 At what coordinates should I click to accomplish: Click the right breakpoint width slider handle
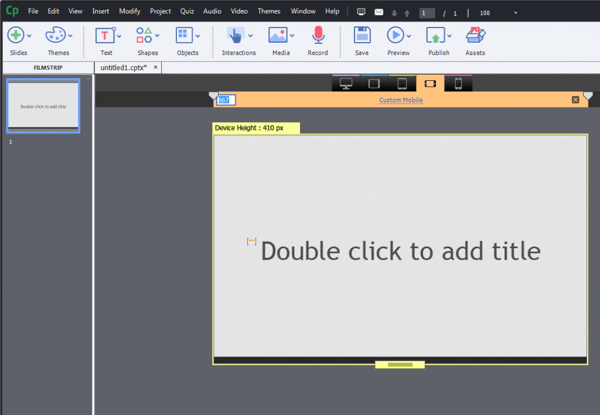coord(588,96)
